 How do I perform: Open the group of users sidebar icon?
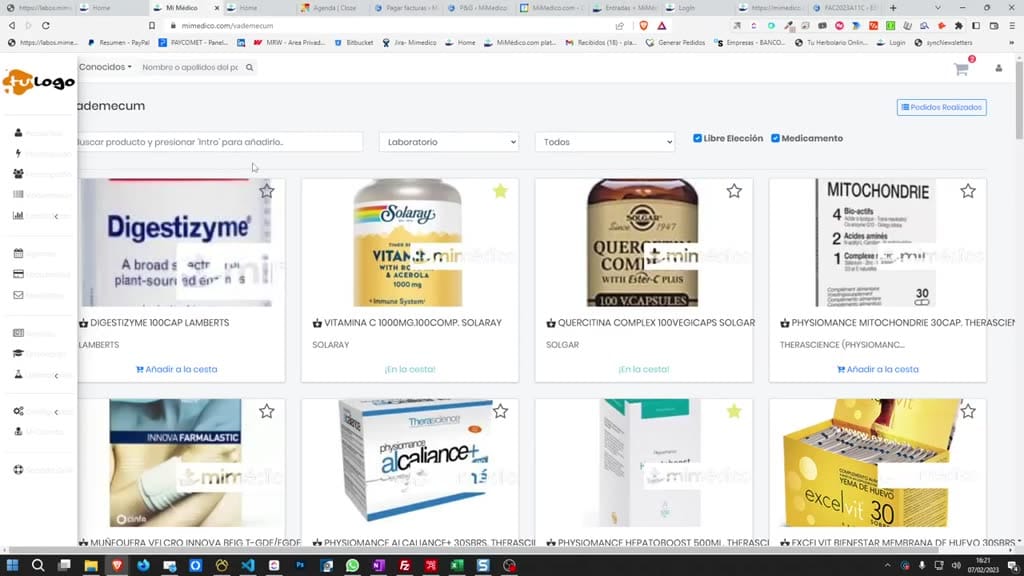[18, 174]
